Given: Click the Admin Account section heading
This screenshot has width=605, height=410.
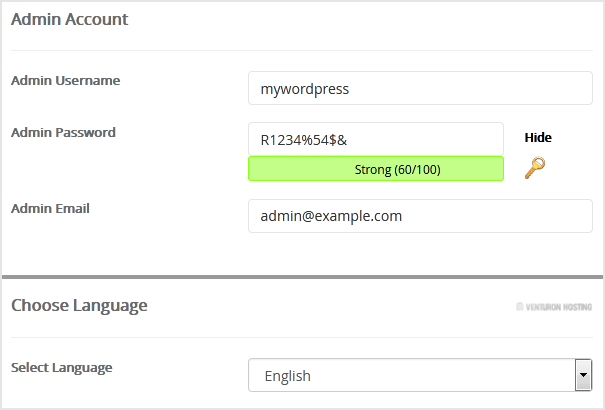Looking at the screenshot, I should click(x=69, y=19).
